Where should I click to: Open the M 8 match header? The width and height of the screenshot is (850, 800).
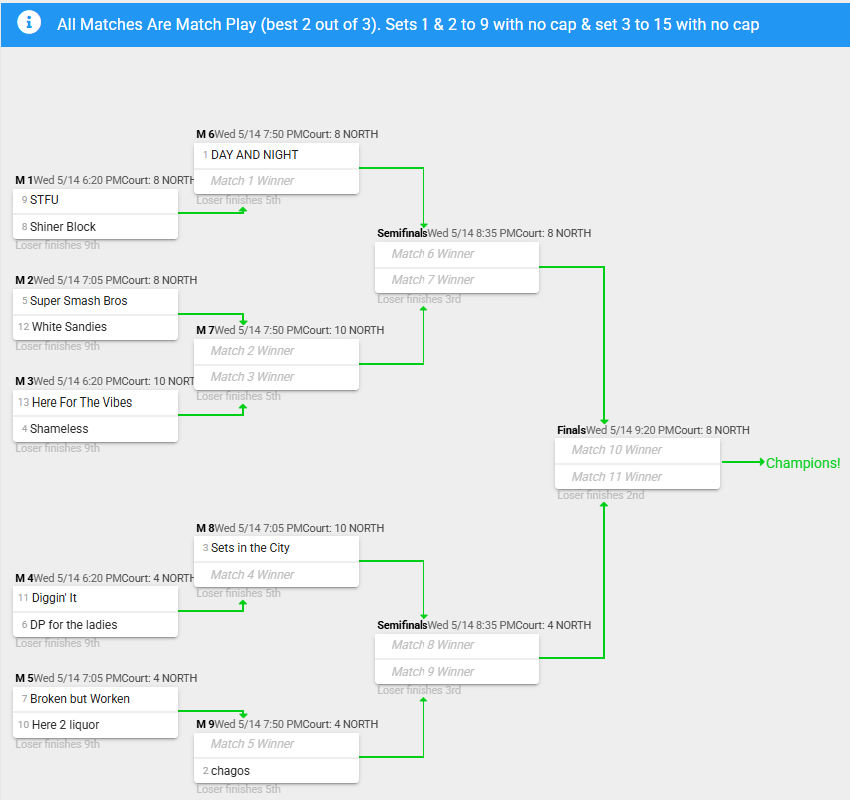[x=290, y=528]
